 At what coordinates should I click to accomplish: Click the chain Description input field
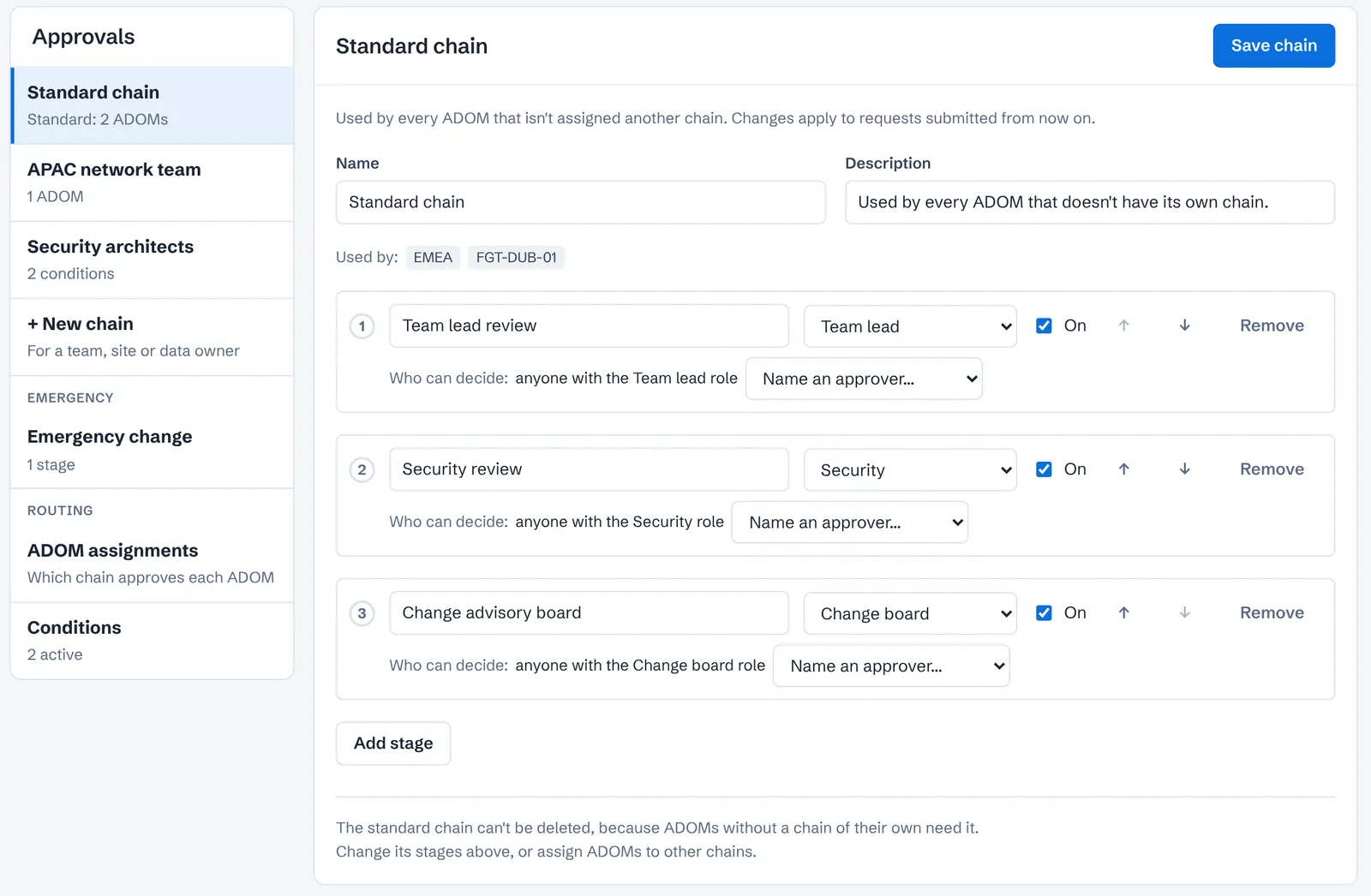[1090, 202]
